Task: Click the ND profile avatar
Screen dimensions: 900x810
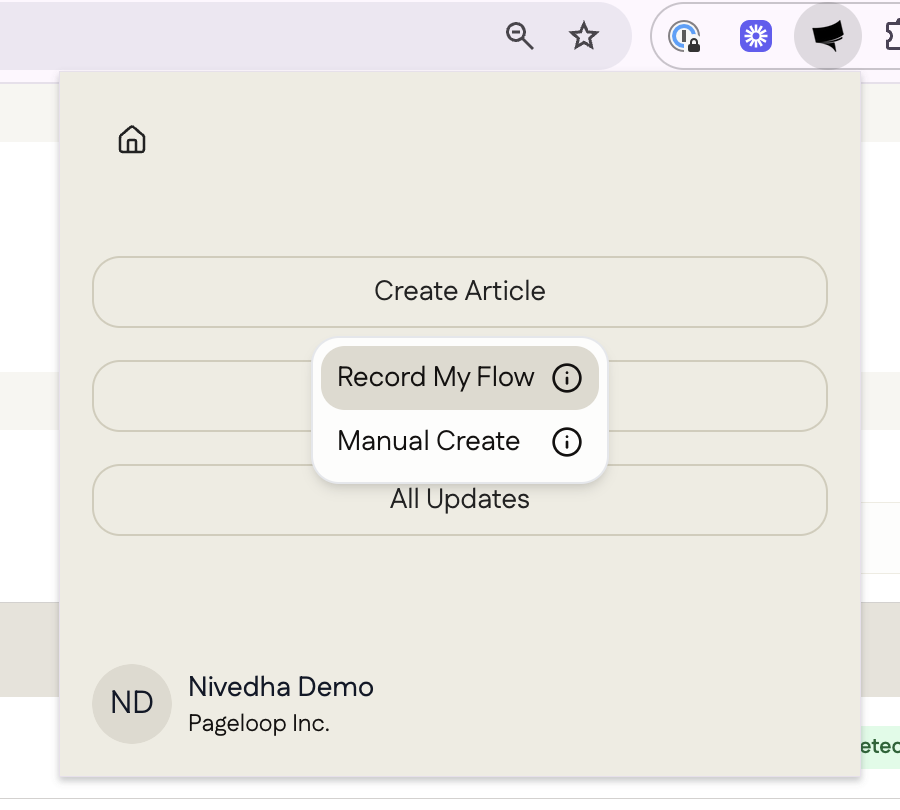Action: pos(132,704)
